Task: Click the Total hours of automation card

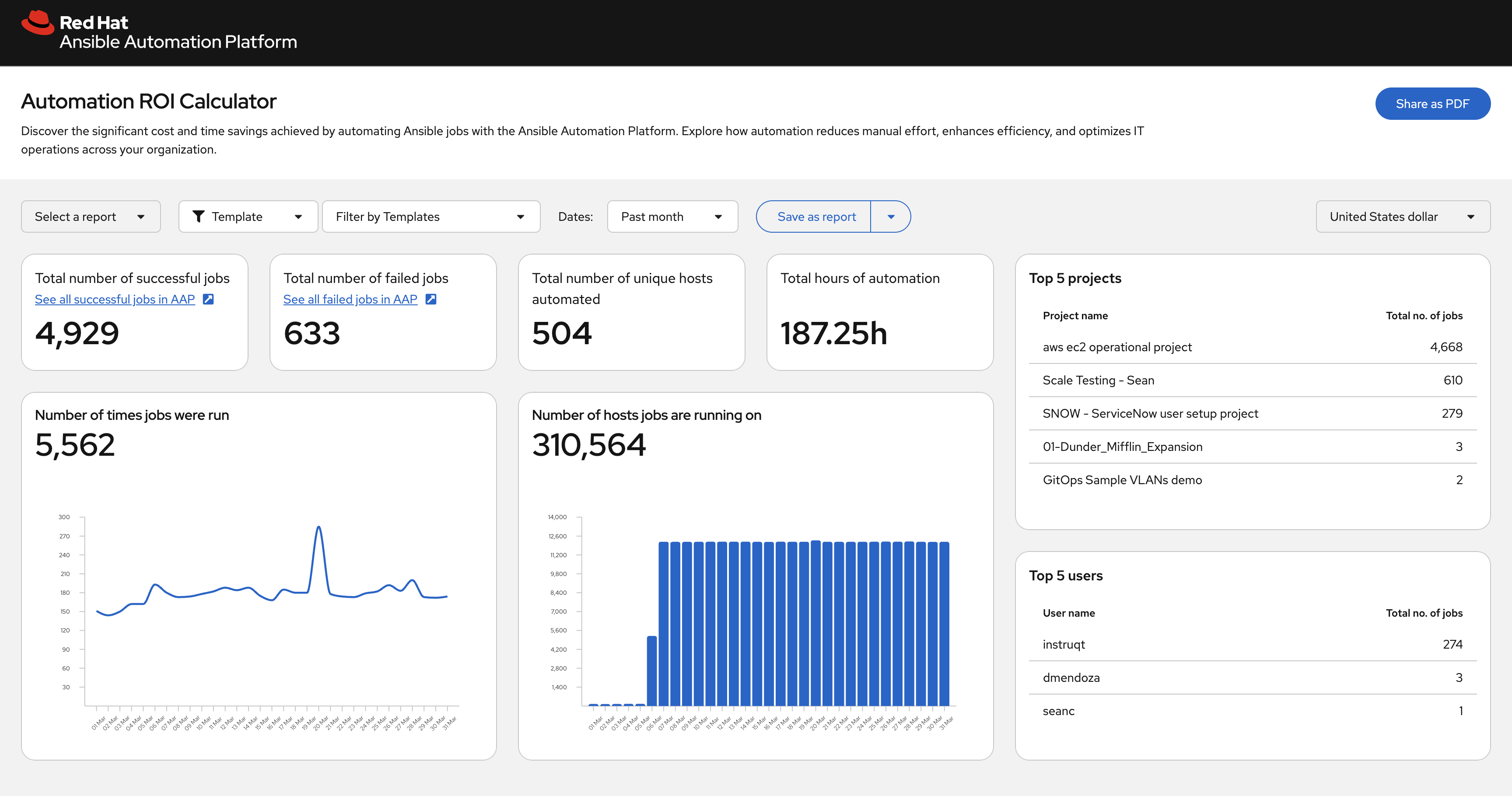Action: click(879, 311)
